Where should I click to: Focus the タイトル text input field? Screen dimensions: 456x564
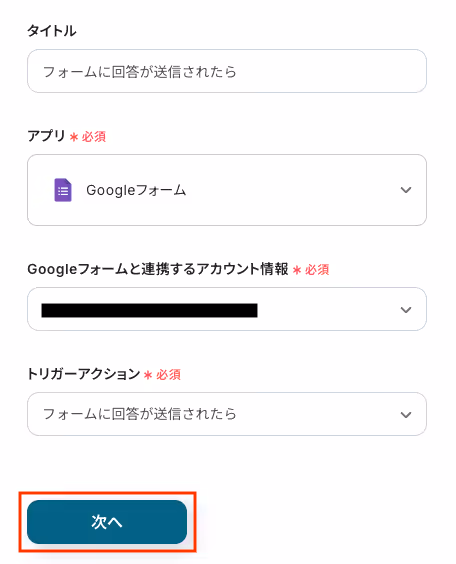(227, 71)
